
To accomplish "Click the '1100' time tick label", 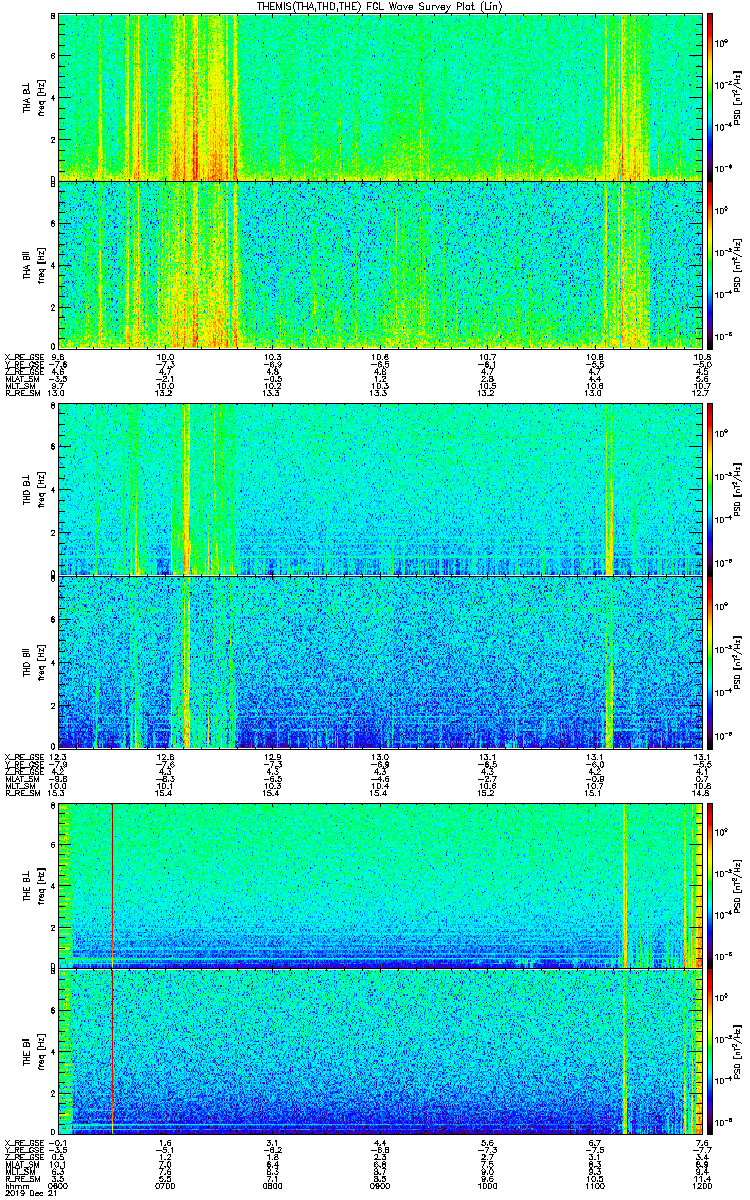I will [595, 1186].
